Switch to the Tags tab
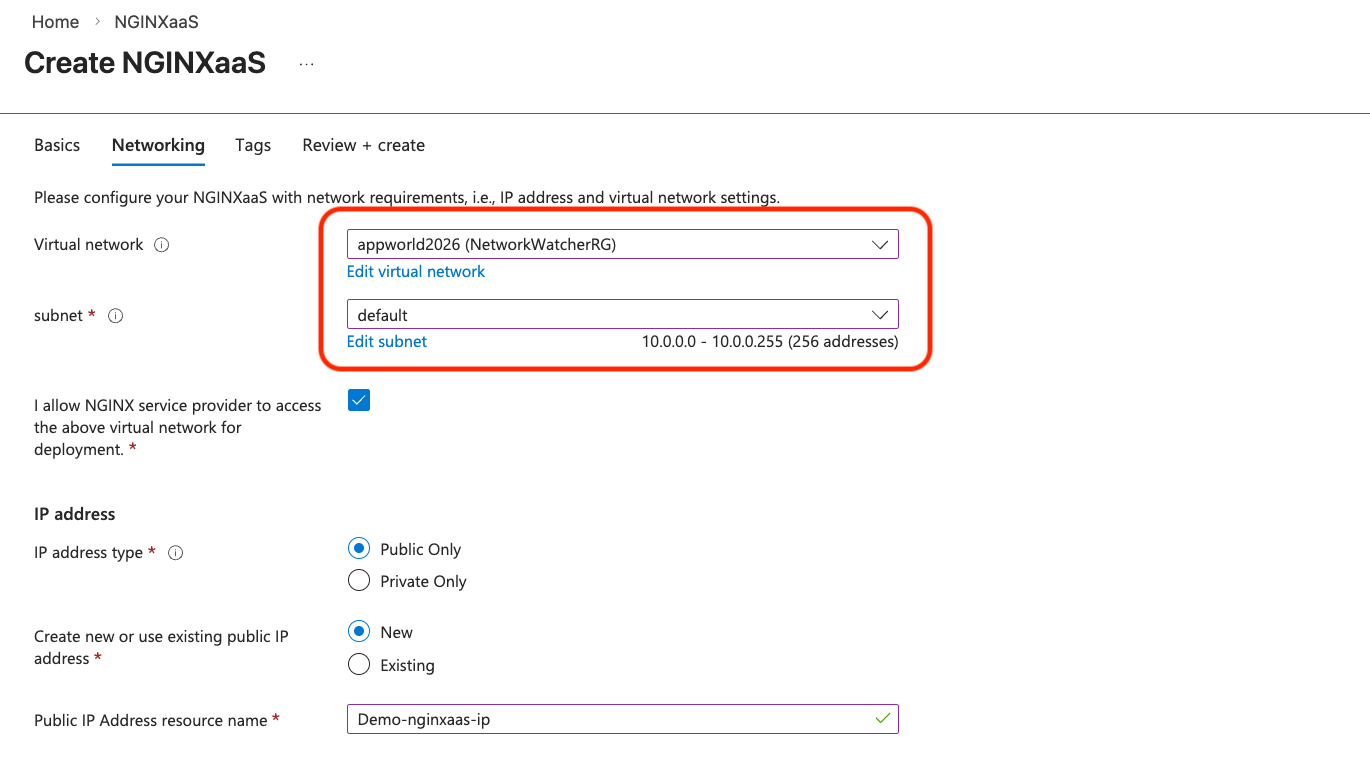The image size is (1370, 768). tap(253, 145)
